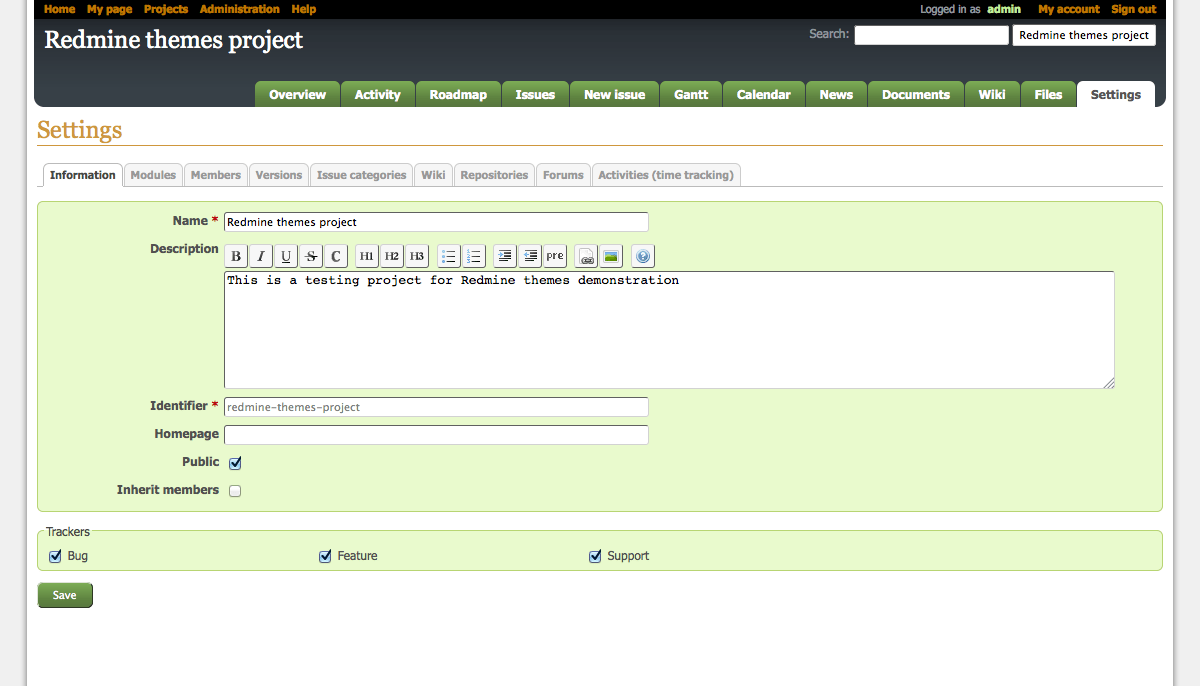This screenshot has width=1200, height=686.
Task: Insert inline code with C button
Action: tap(336, 257)
